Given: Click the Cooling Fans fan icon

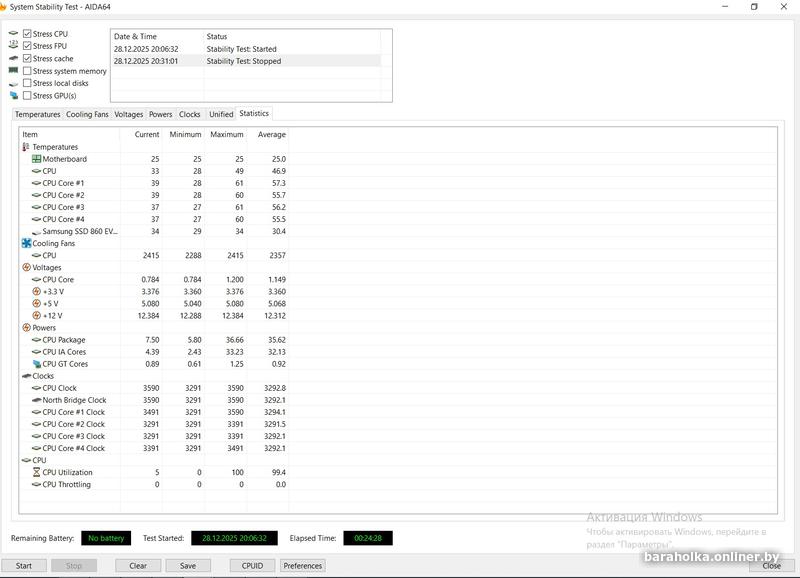Looking at the screenshot, I should tap(27, 243).
